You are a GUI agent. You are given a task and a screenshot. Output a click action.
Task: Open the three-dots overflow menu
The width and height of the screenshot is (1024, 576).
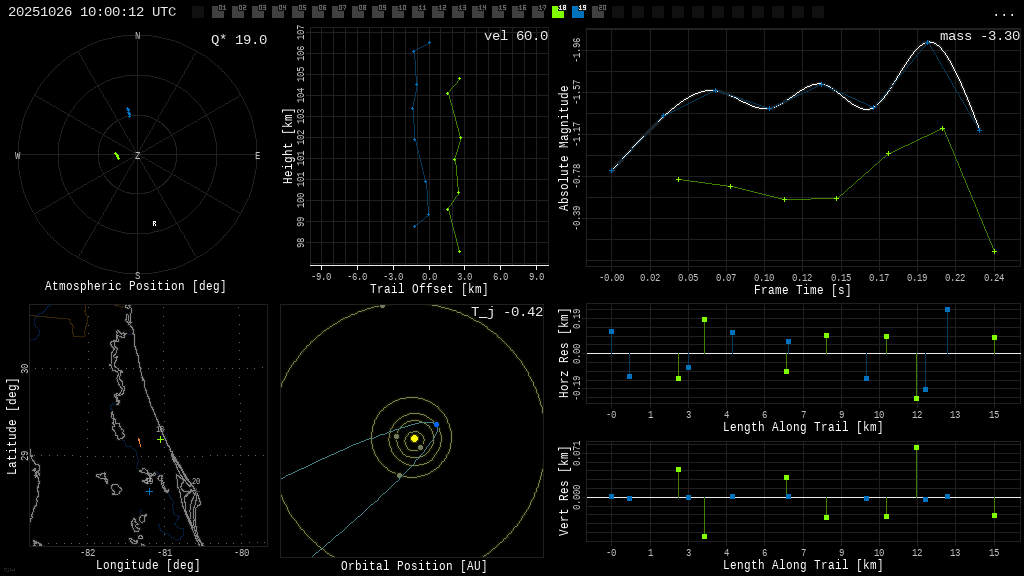click(1003, 13)
